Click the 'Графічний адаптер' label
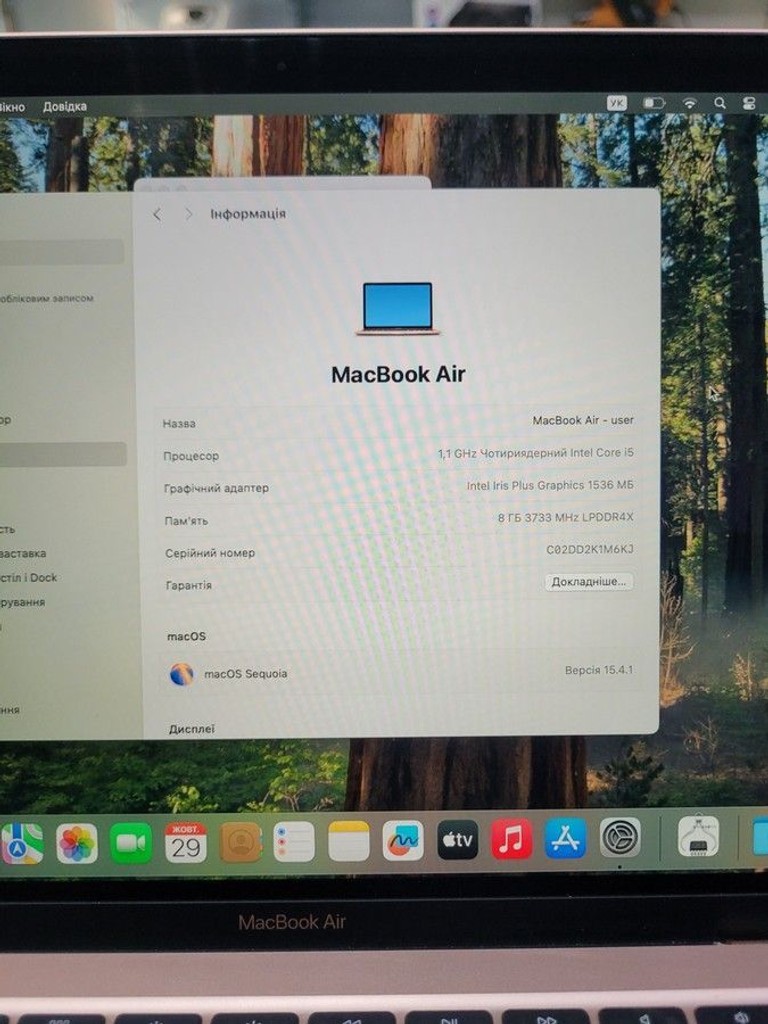Screen dimensions: 768x1024 point(216,488)
